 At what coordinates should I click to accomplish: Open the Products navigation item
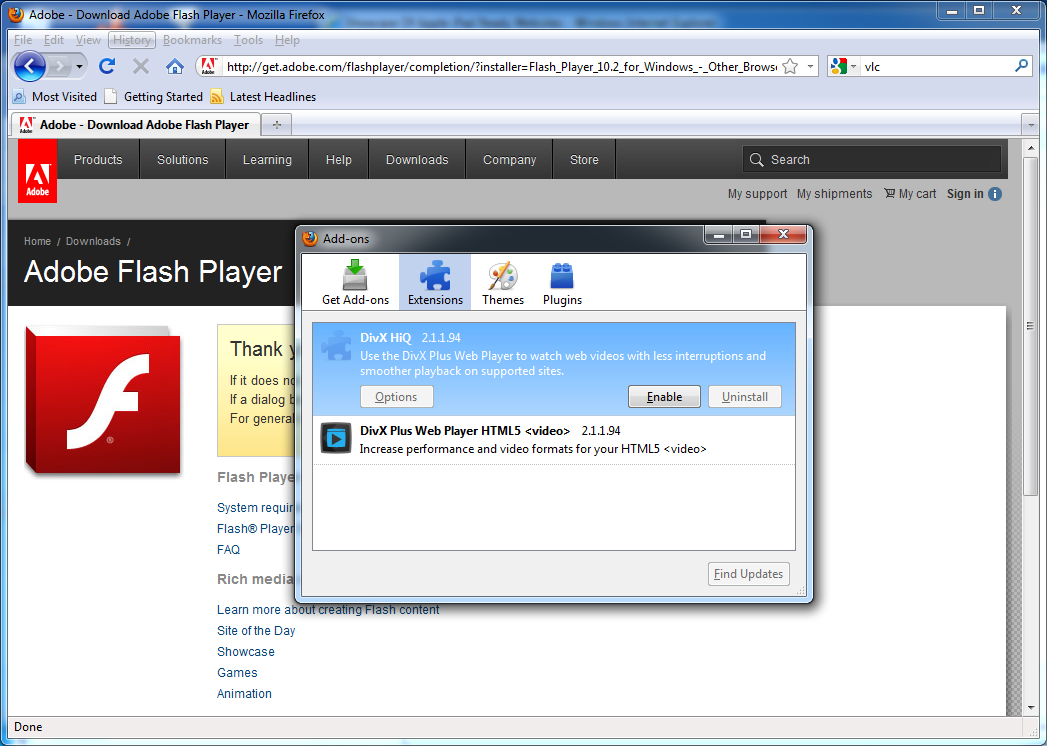(98, 160)
